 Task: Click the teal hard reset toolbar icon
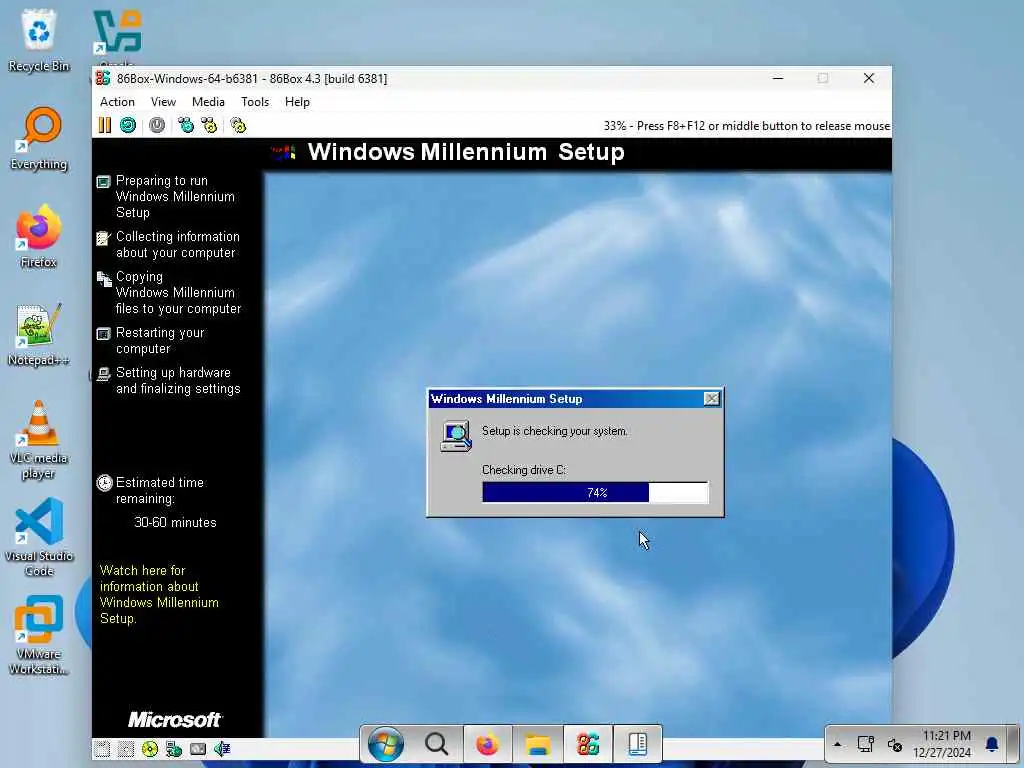pyautogui.click(x=128, y=125)
